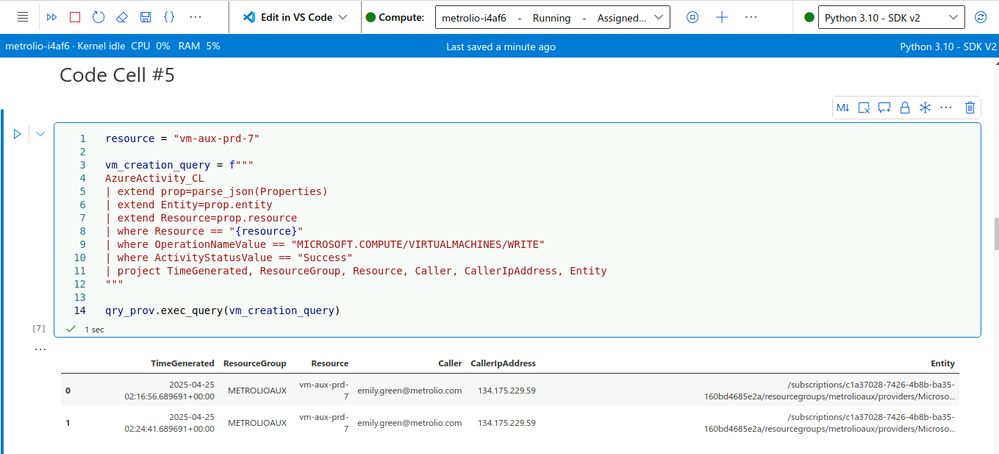The height and width of the screenshot is (454, 999).
Task: Click the project TimeGenerated line in the query
Action: point(356,271)
